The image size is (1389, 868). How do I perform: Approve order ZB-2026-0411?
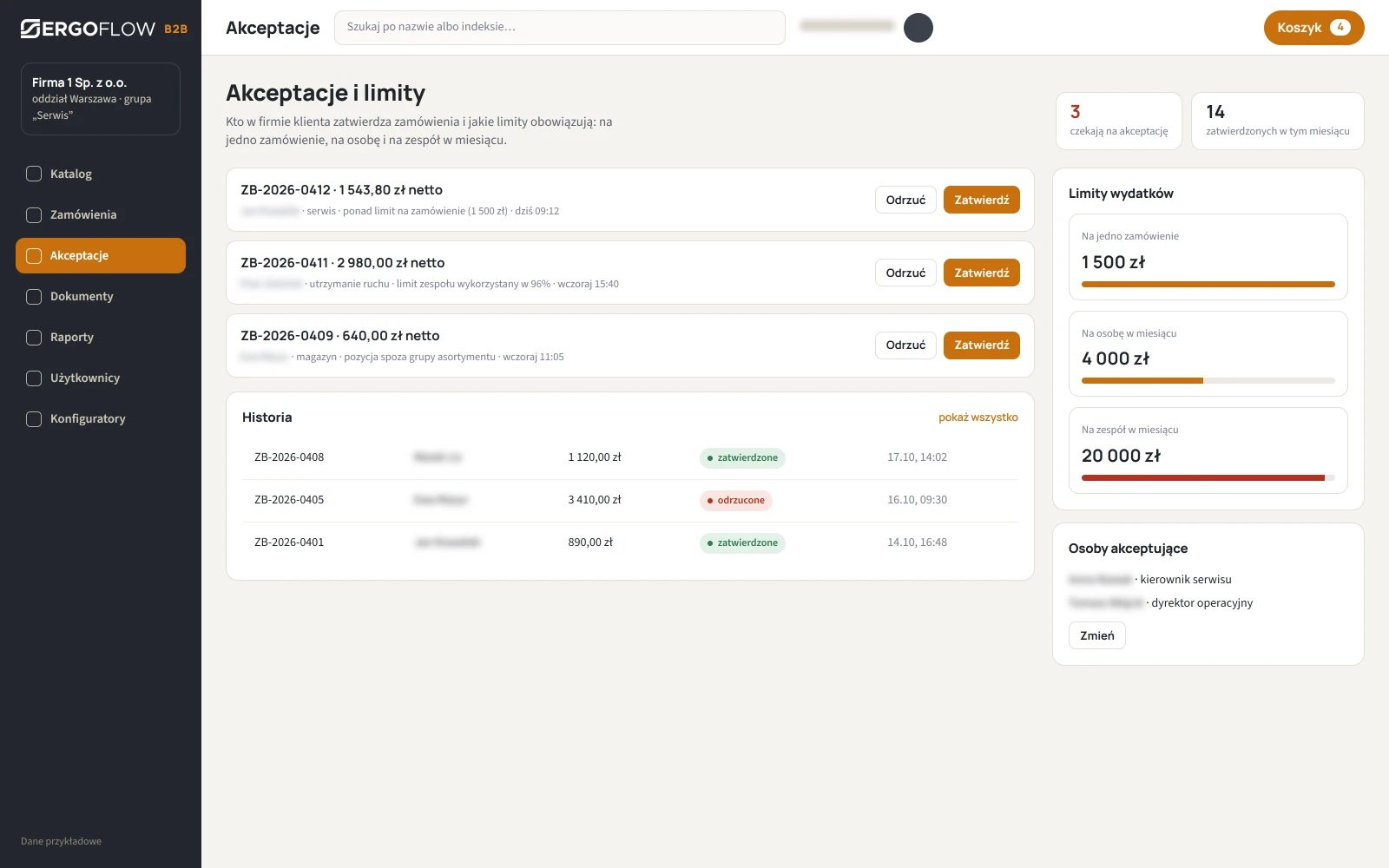click(982, 273)
